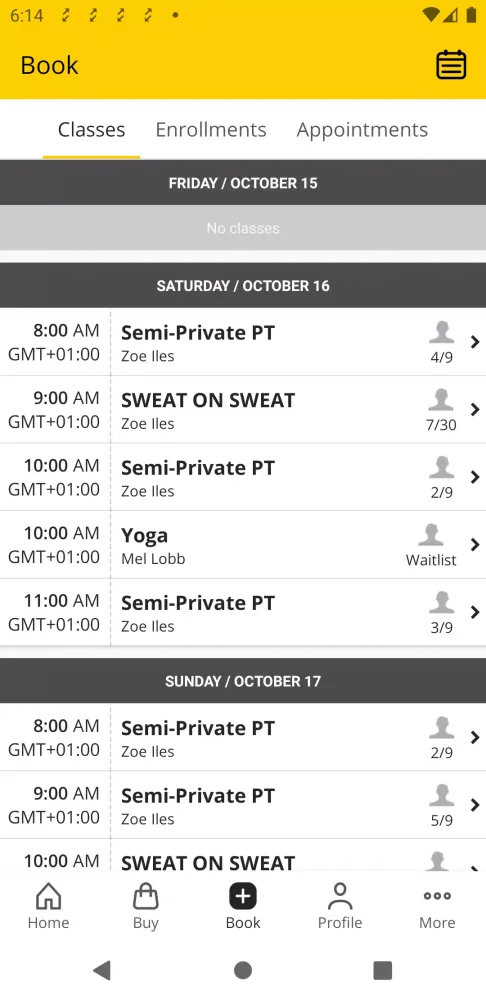Expand Yoga with Mel Lobb chevron
This screenshot has width=486, height=1000.
tap(475, 545)
